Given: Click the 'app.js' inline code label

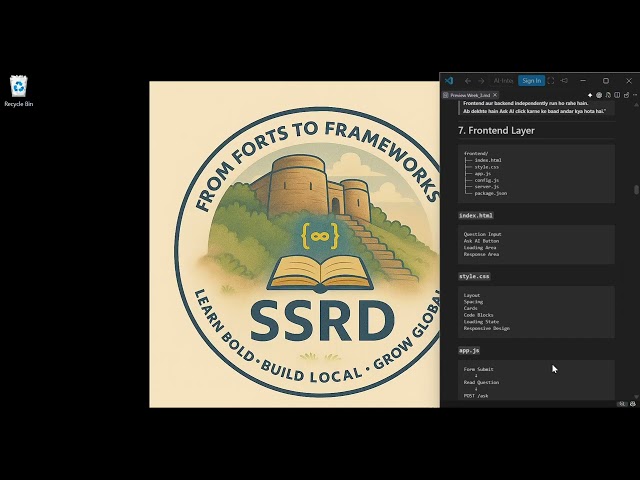Looking at the screenshot, I should click(469, 350).
